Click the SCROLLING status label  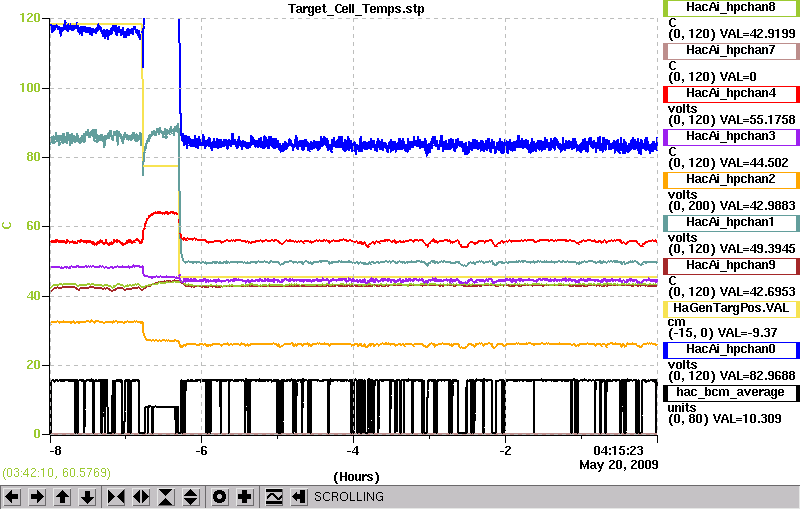pyautogui.click(x=349, y=497)
